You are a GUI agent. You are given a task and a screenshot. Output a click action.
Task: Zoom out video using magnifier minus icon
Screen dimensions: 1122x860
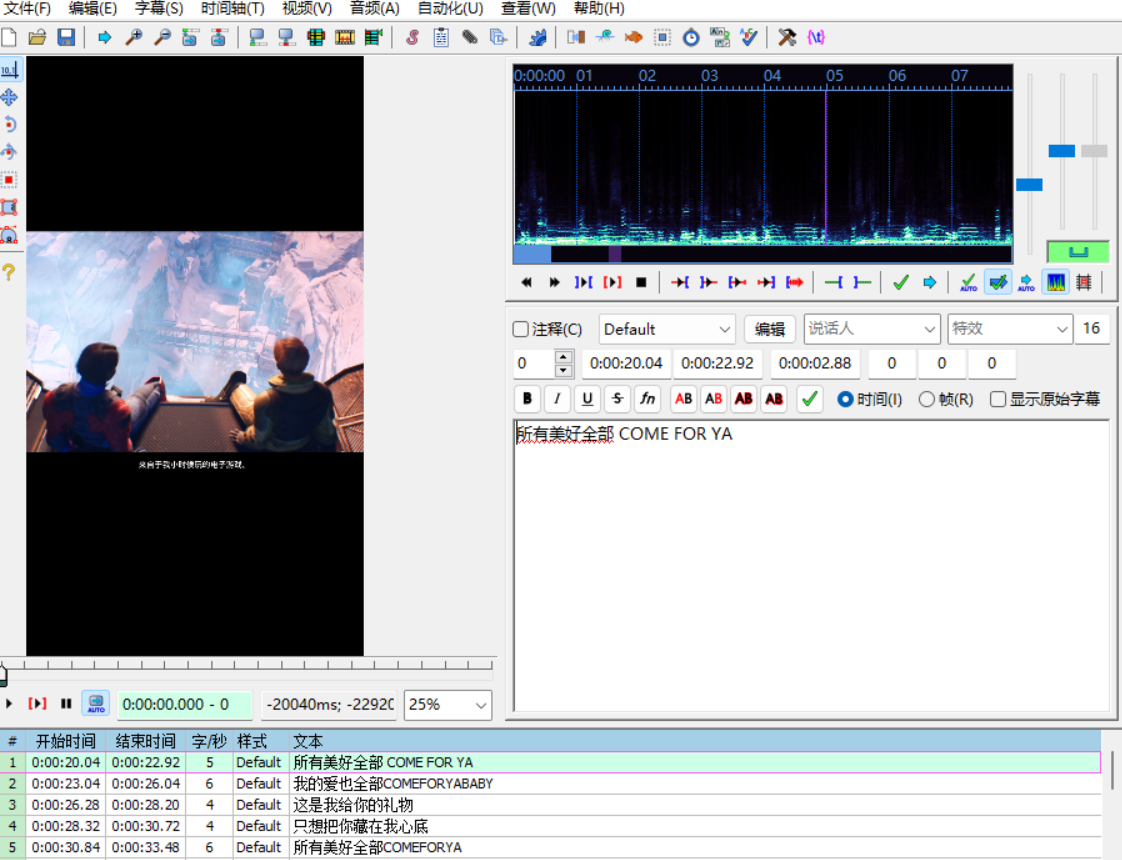pyautogui.click(x=162, y=37)
